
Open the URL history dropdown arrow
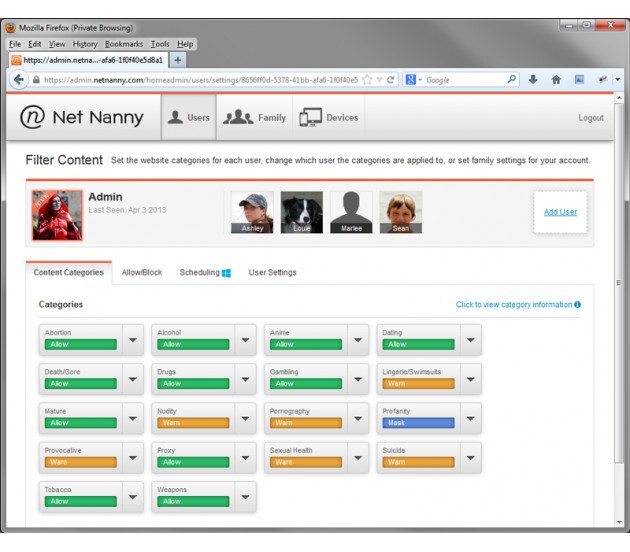coord(379,80)
